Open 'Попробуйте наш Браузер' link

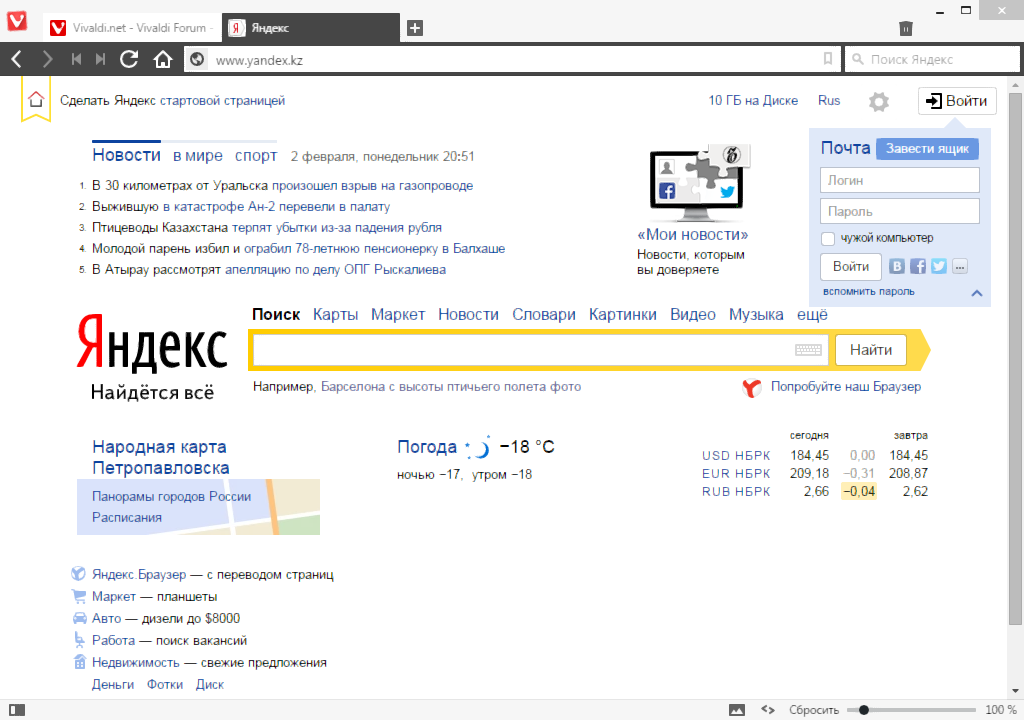tap(846, 387)
